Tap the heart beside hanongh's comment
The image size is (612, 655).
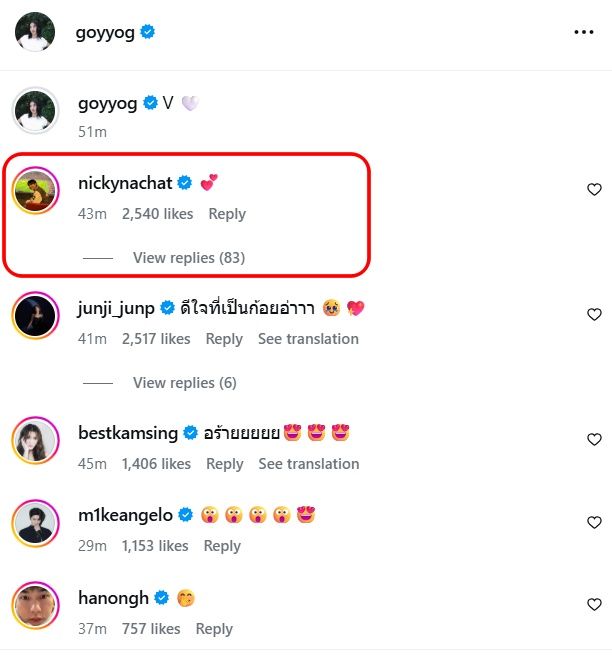594,605
